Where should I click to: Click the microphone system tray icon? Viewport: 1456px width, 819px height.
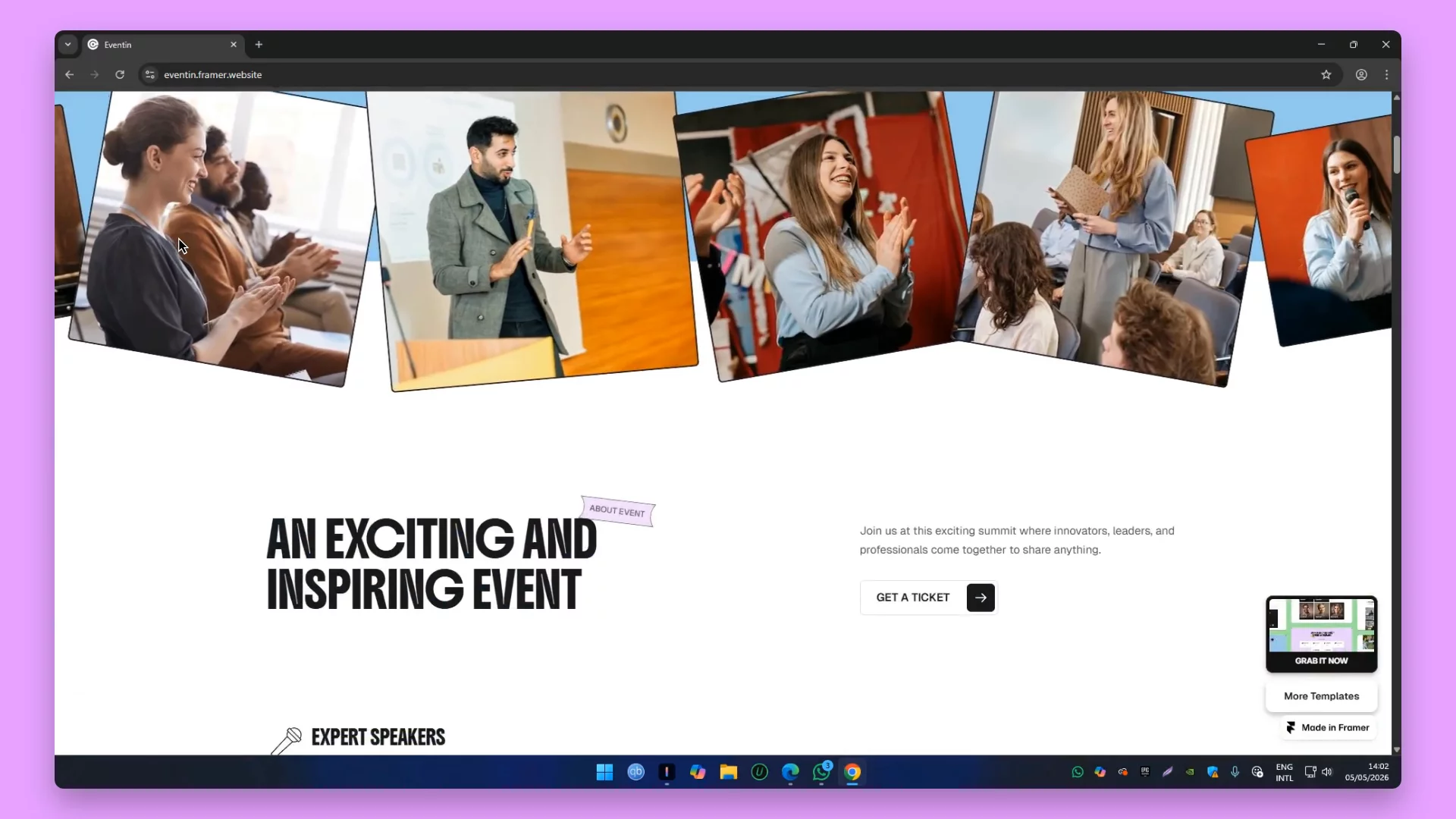click(1235, 772)
